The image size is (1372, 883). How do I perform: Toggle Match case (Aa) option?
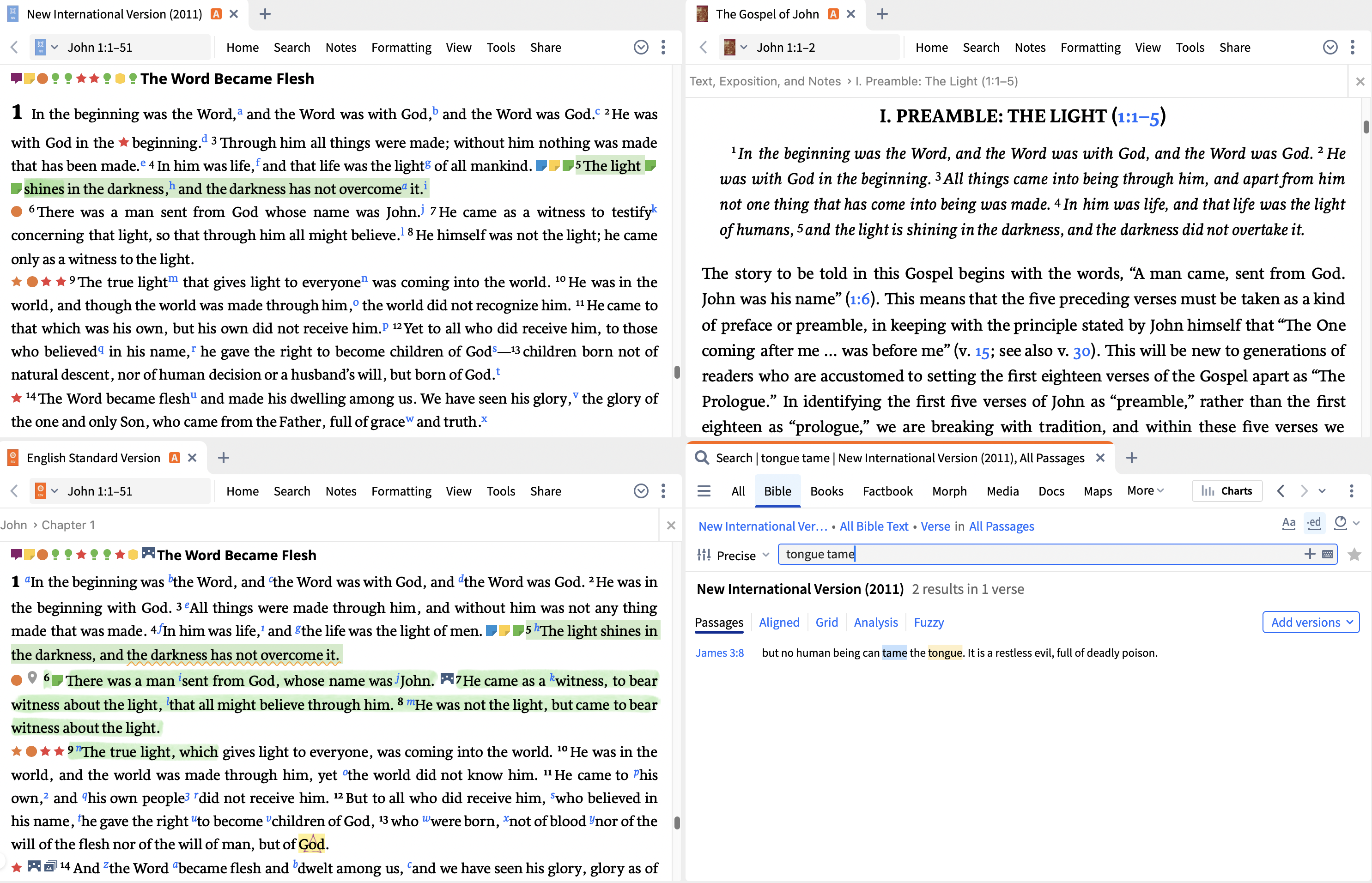click(x=1288, y=523)
